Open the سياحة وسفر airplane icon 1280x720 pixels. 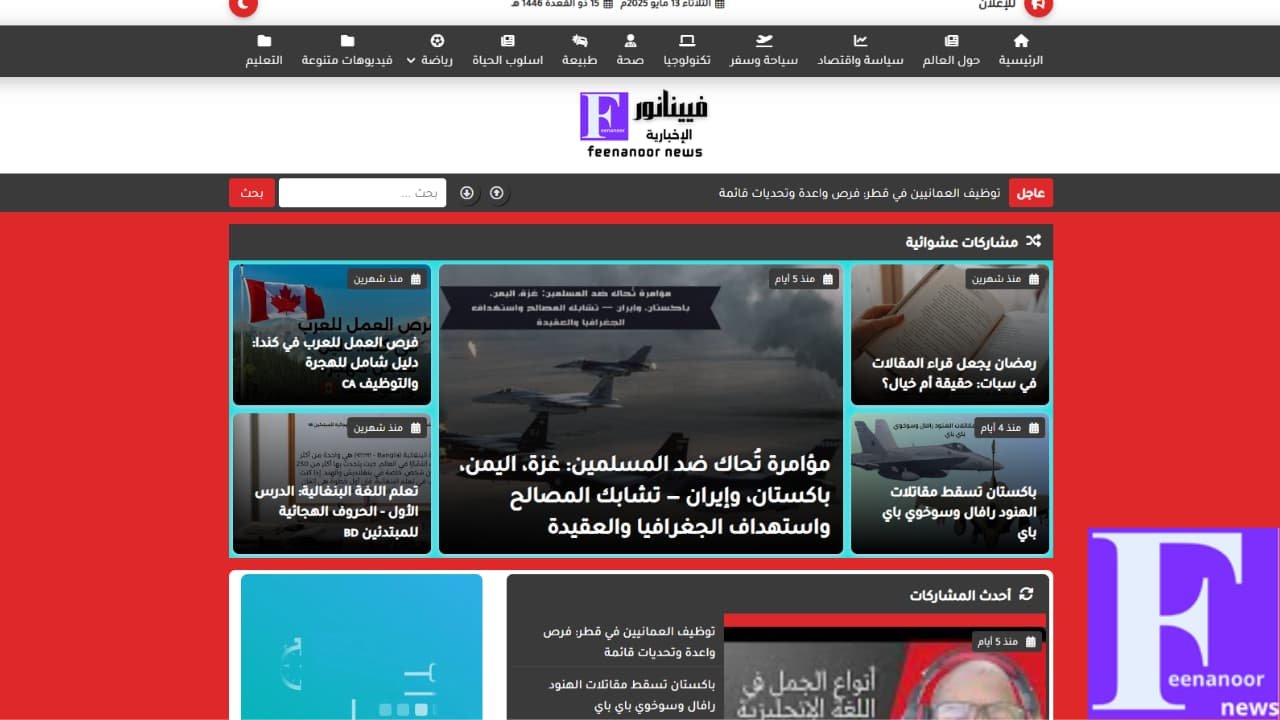tap(764, 41)
